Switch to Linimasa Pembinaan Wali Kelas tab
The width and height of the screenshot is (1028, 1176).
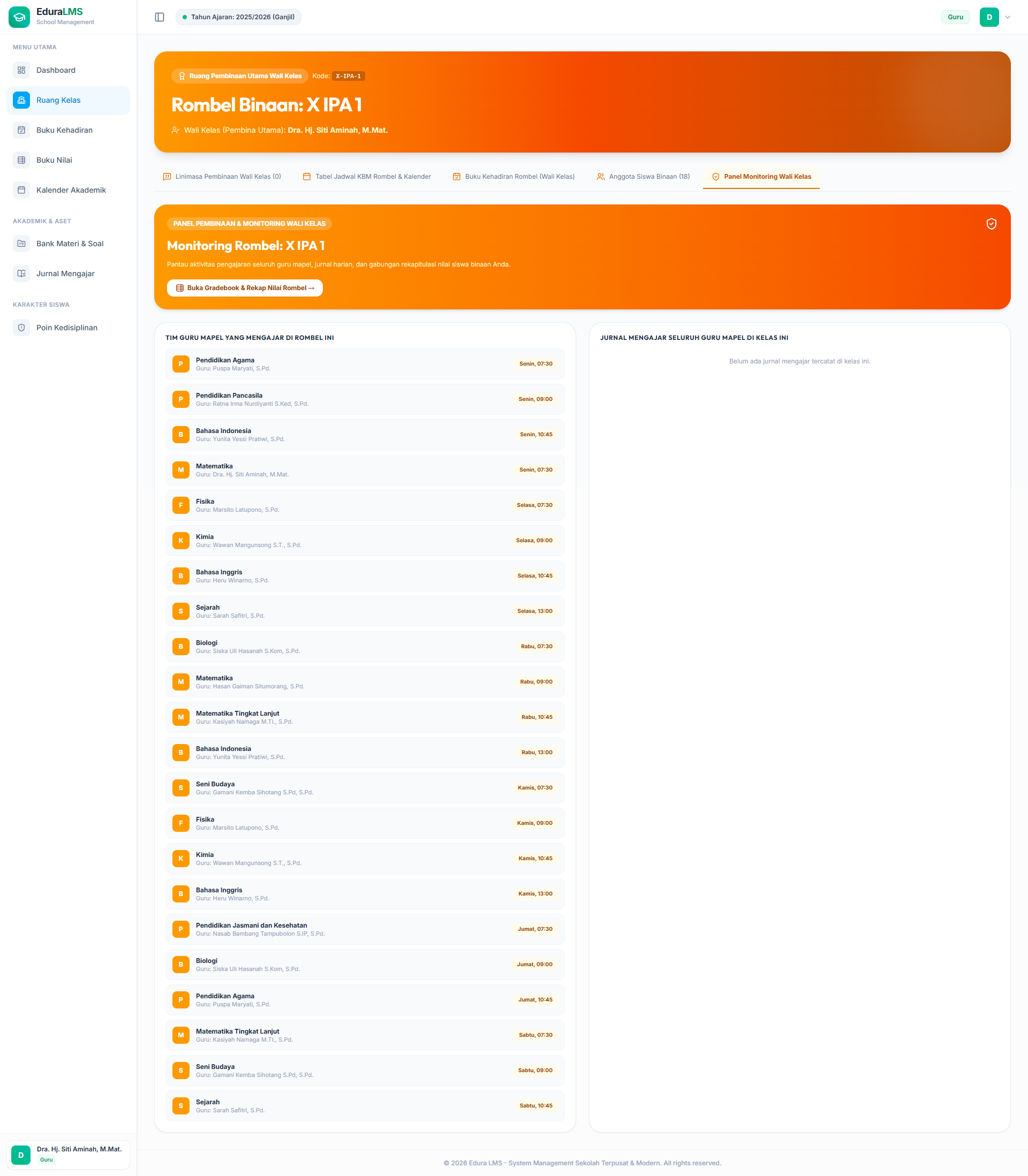[222, 177]
